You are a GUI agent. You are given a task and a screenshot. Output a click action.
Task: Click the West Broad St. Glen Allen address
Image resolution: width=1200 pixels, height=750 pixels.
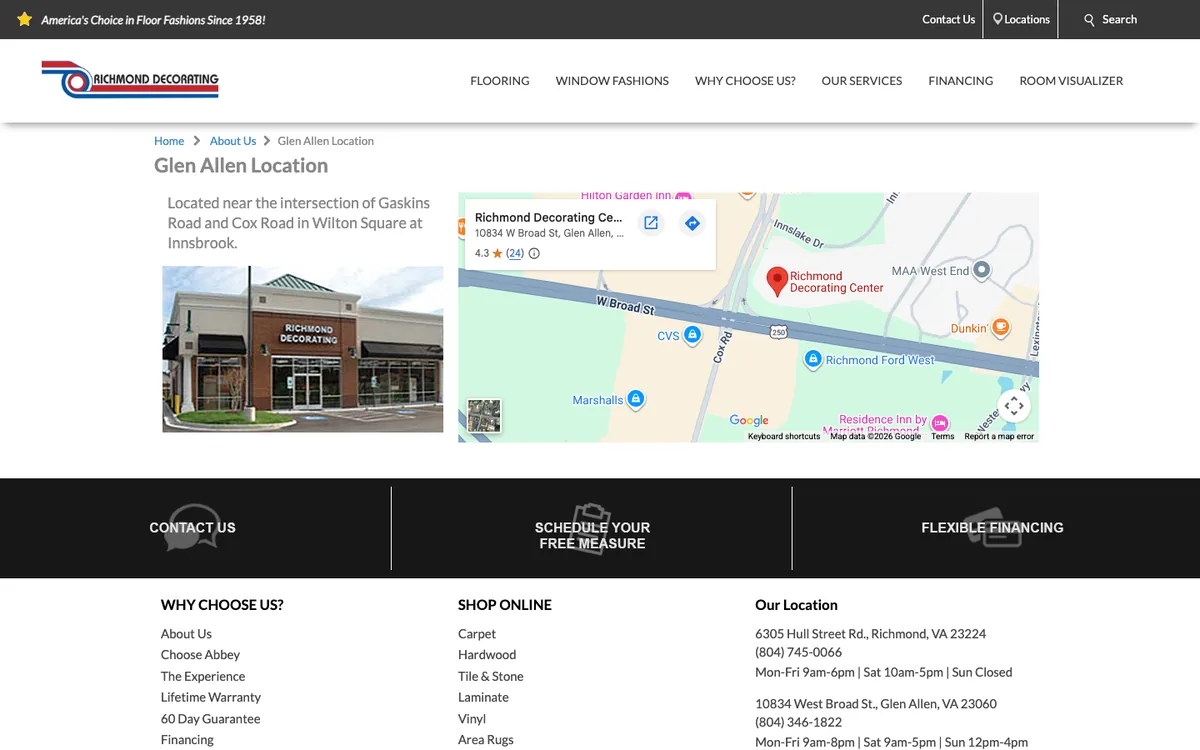(x=876, y=704)
